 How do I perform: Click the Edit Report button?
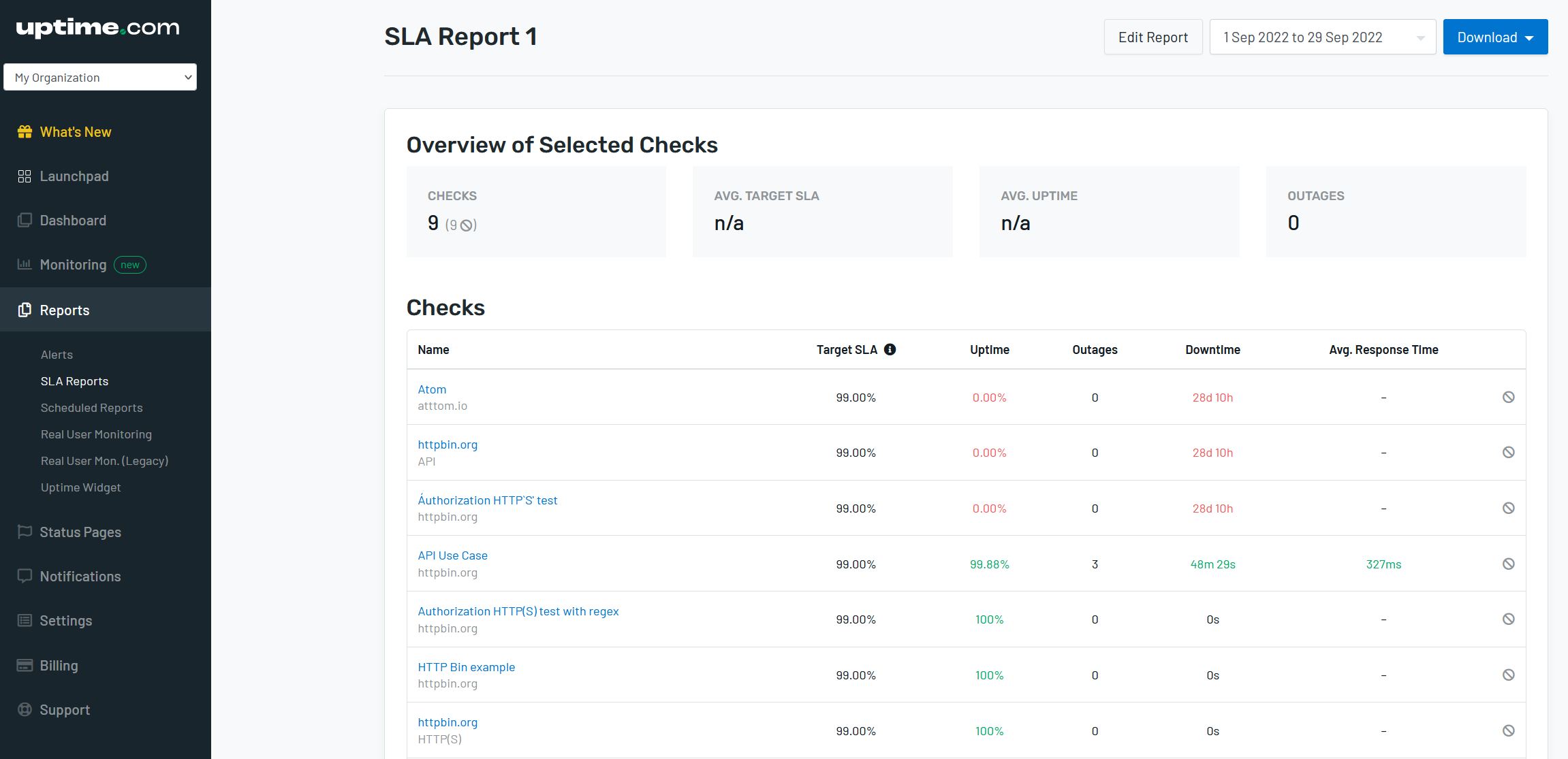[x=1153, y=37]
